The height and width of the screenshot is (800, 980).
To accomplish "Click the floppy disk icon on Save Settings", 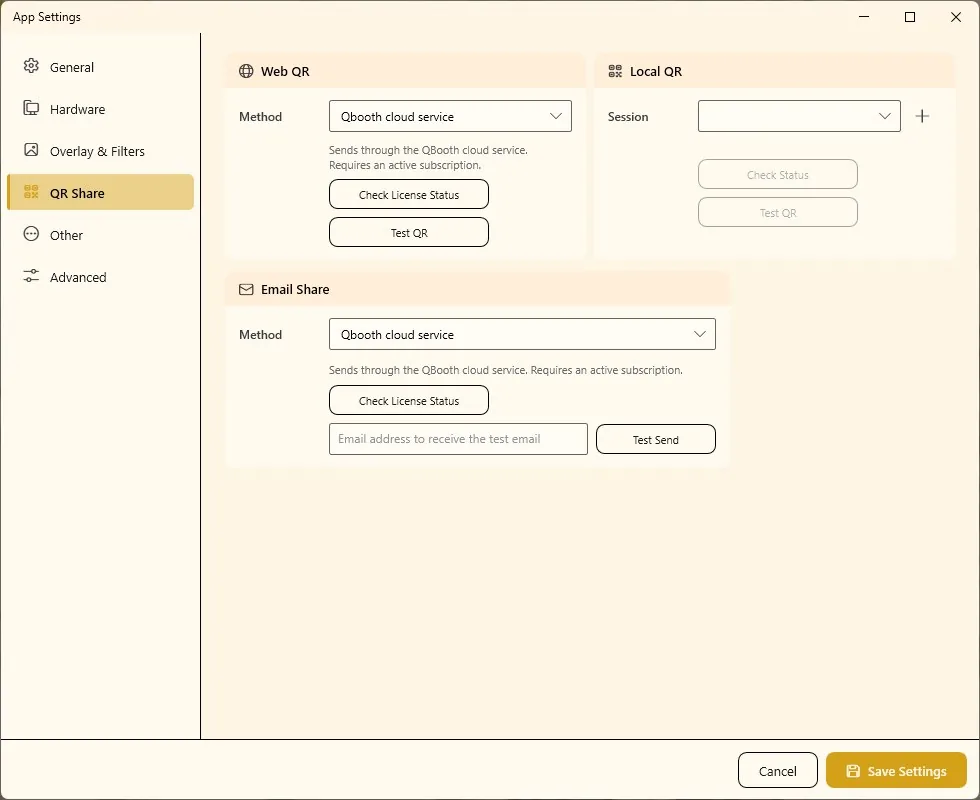I will tap(853, 771).
